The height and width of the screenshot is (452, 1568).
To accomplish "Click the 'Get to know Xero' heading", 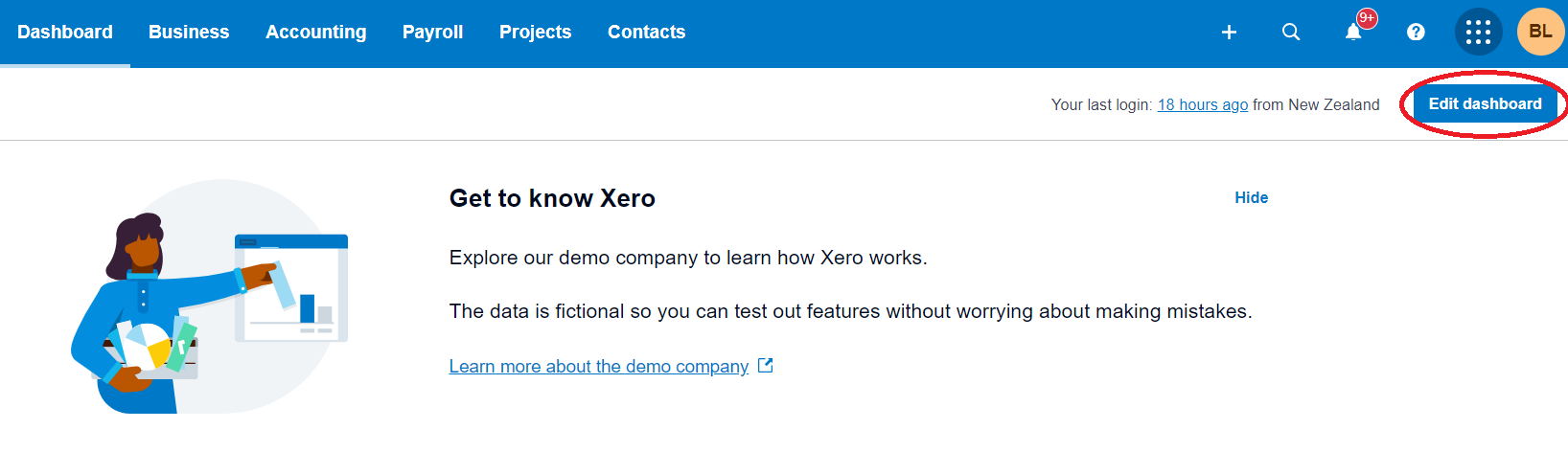I will 552,198.
